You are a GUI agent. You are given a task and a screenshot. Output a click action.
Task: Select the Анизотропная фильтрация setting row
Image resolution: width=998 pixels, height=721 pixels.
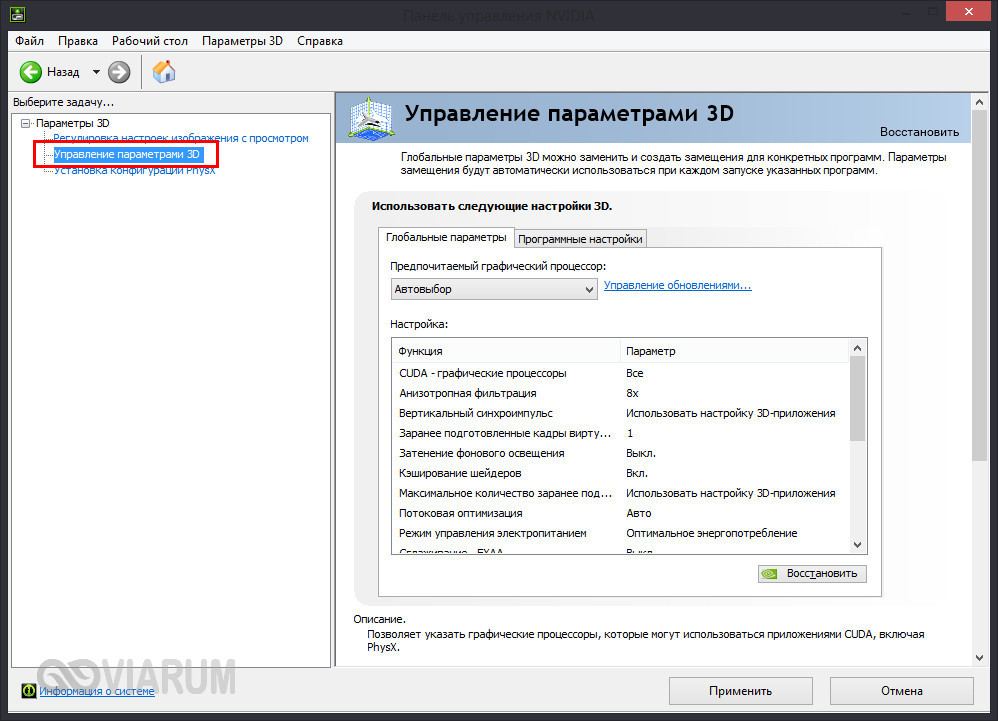(x=467, y=393)
